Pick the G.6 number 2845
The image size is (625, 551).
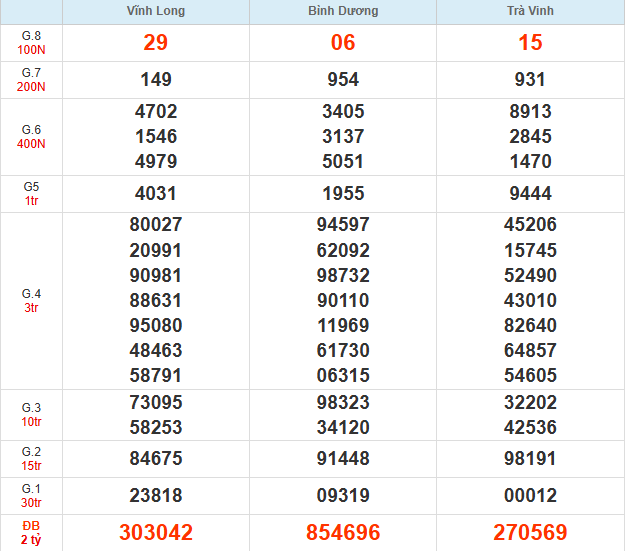(530, 136)
